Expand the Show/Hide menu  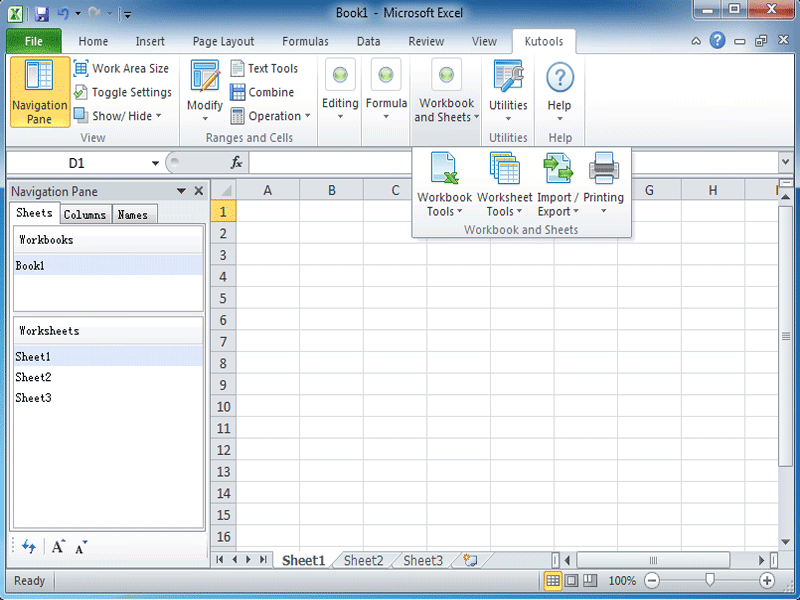[117, 116]
